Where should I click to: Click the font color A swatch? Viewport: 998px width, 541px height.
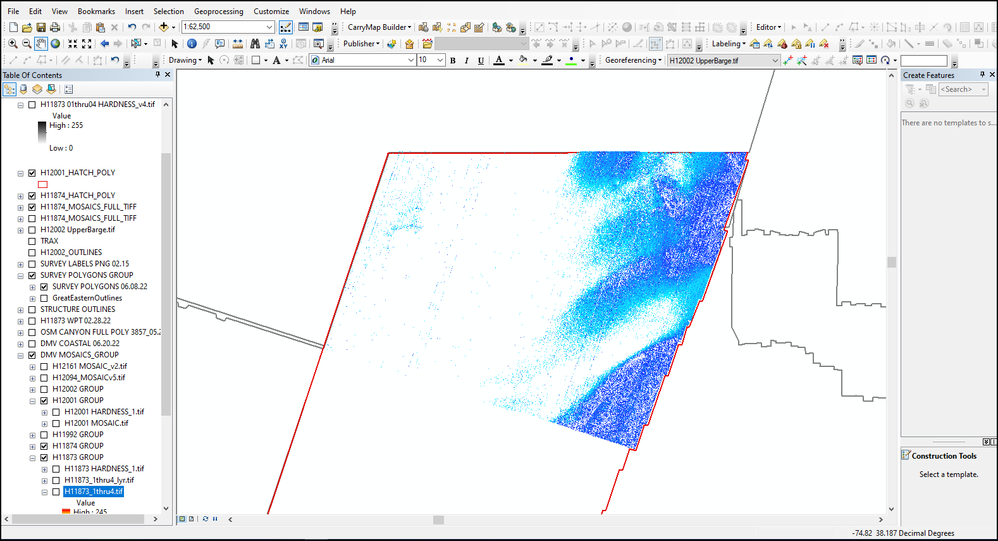pyautogui.click(x=499, y=60)
